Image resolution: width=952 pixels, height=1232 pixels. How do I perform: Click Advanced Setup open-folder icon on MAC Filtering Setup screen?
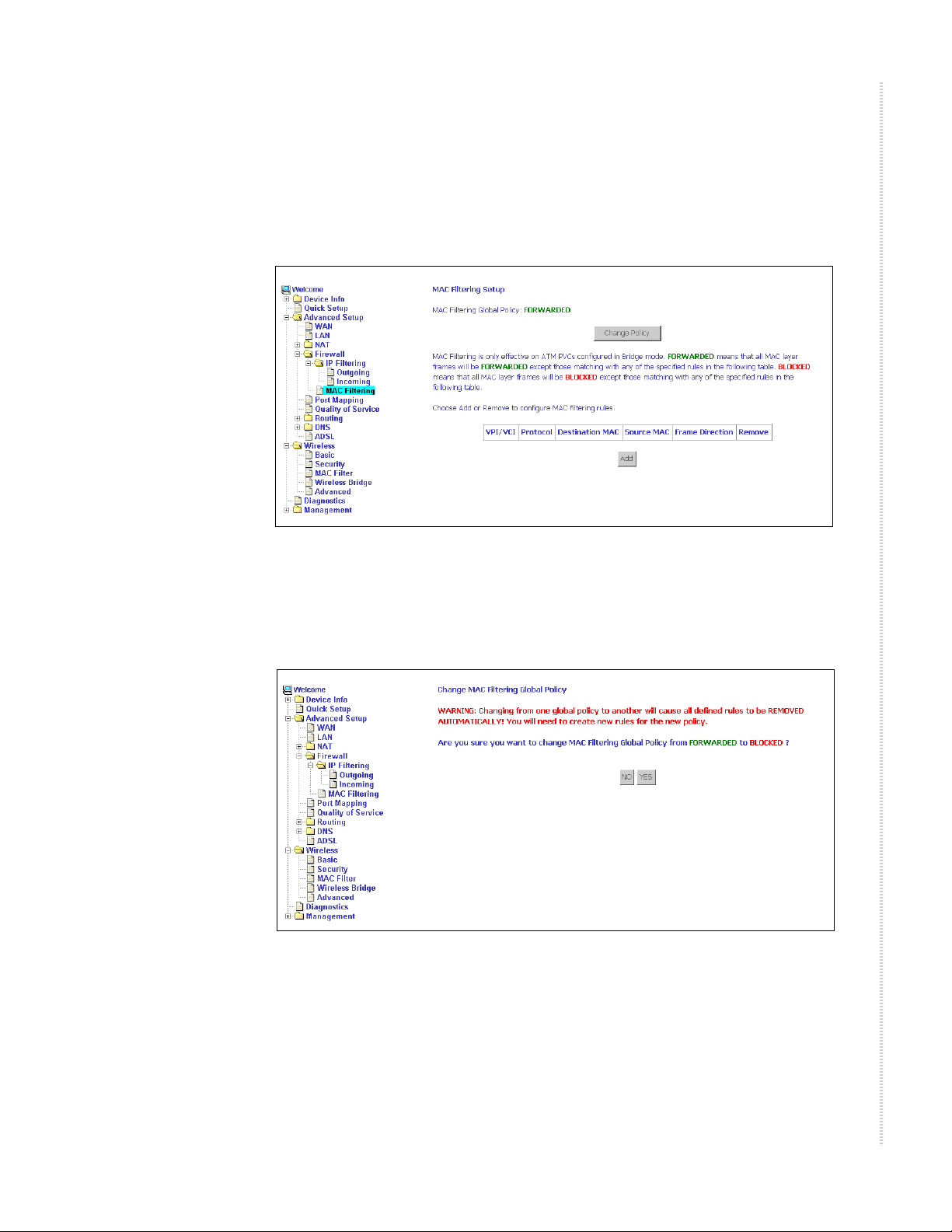point(297,317)
